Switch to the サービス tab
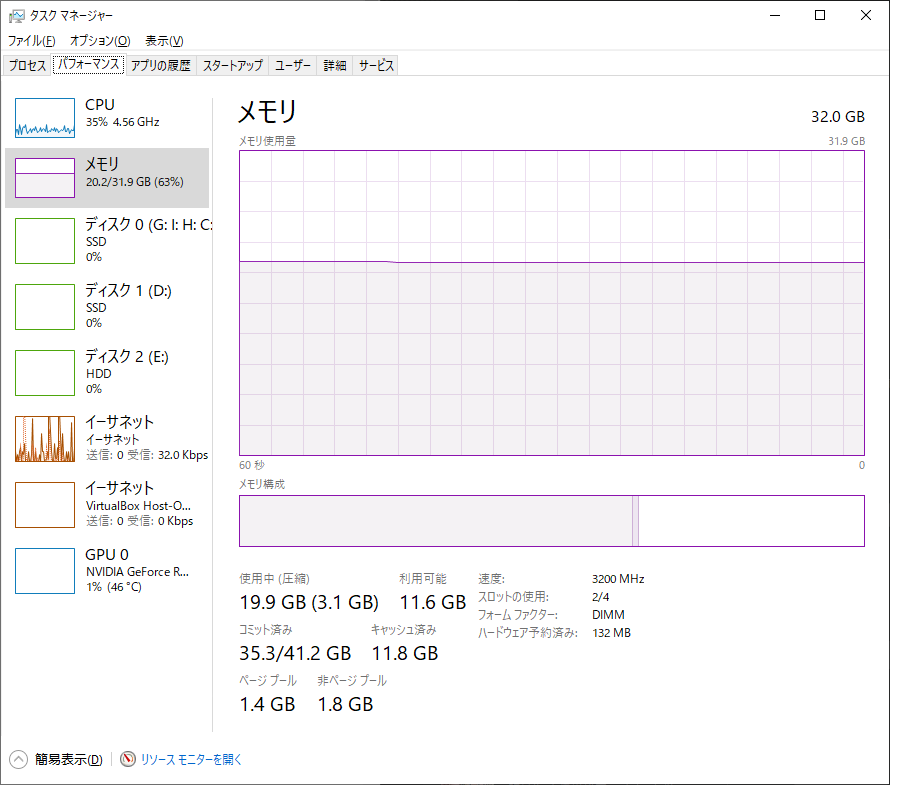 (x=376, y=66)
